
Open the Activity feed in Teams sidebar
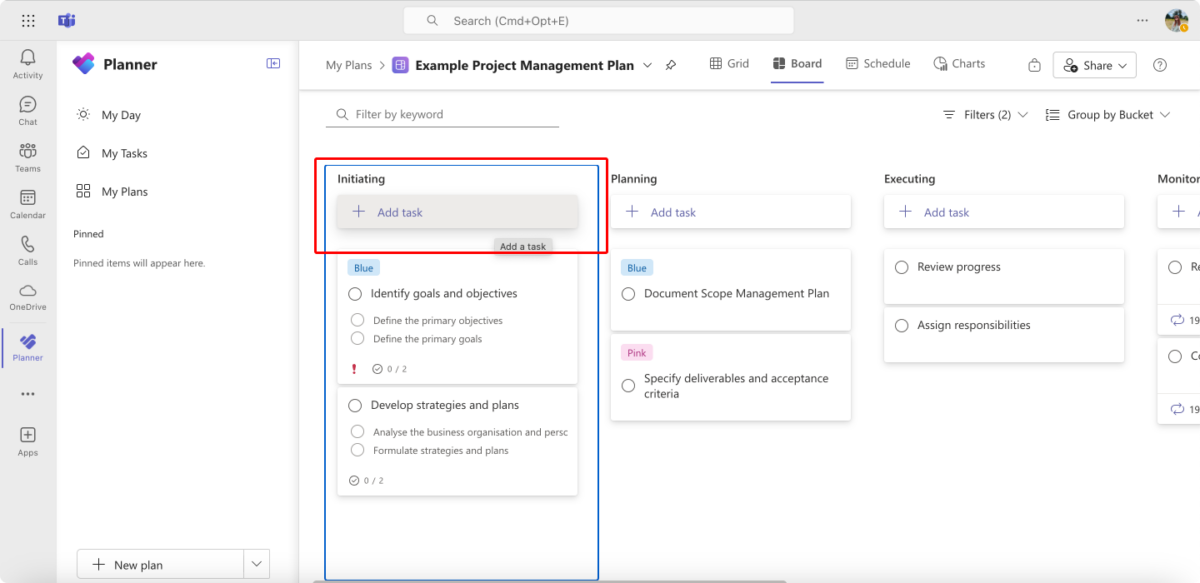27,62
